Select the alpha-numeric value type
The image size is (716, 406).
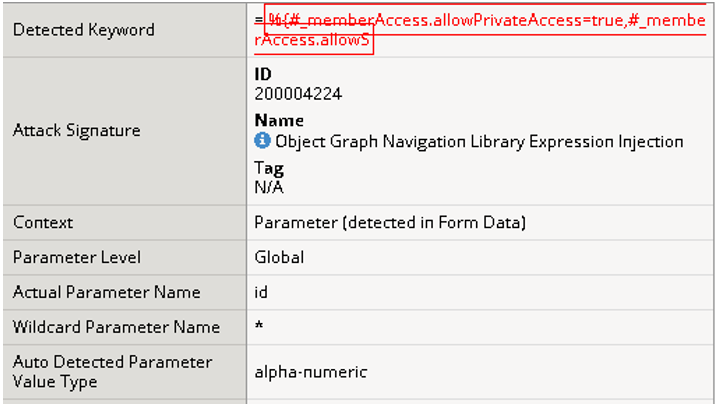(x=311, y=372)
